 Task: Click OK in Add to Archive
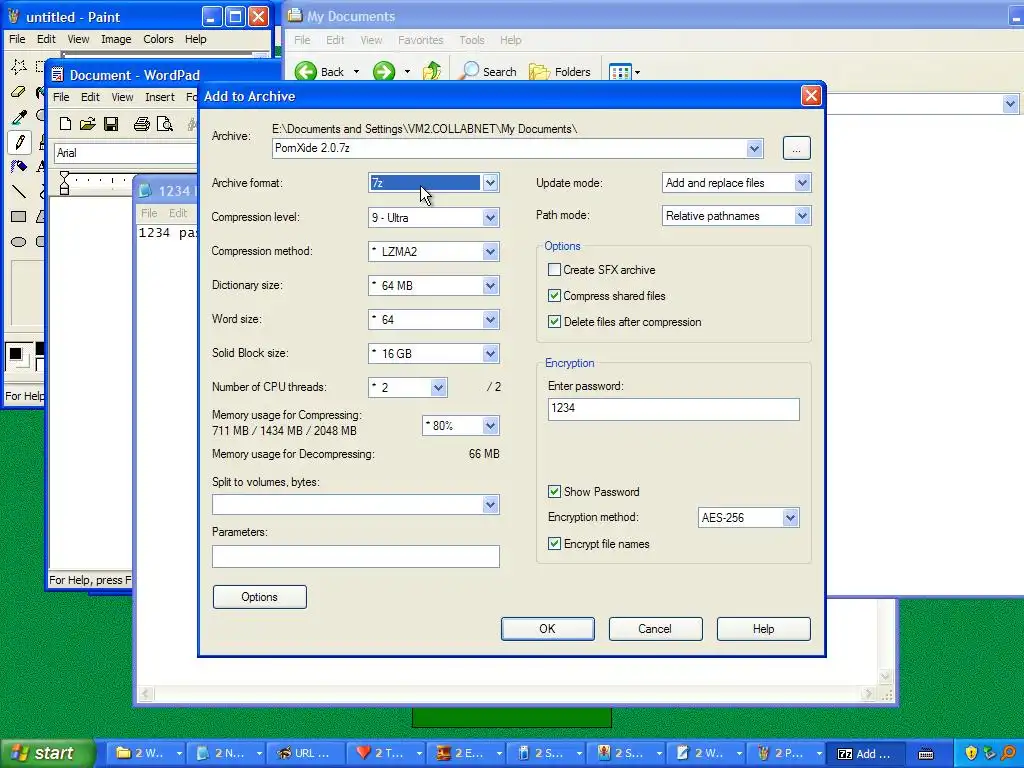click(x=547, y=629)
